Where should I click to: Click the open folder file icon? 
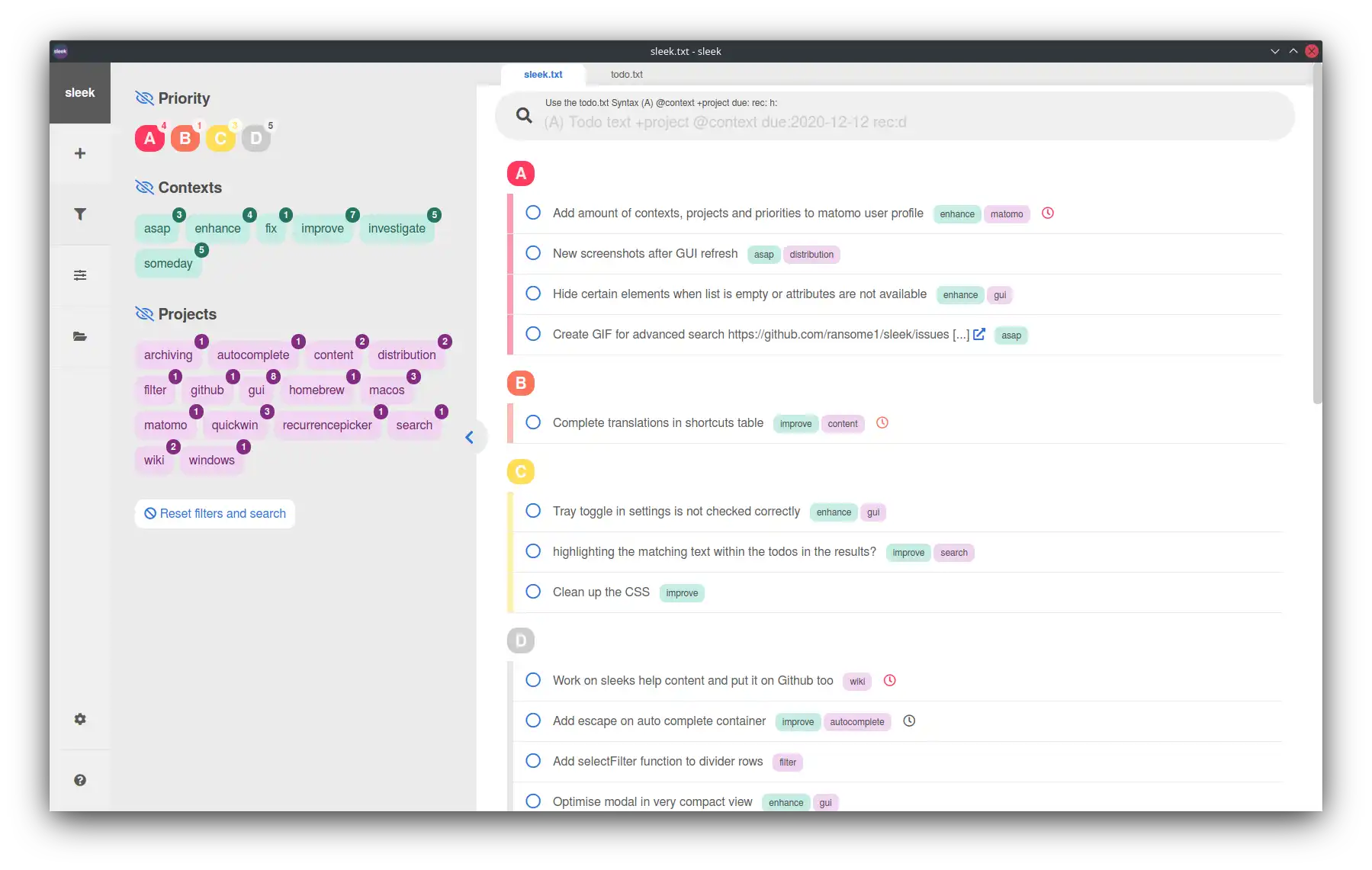point(80,336)
